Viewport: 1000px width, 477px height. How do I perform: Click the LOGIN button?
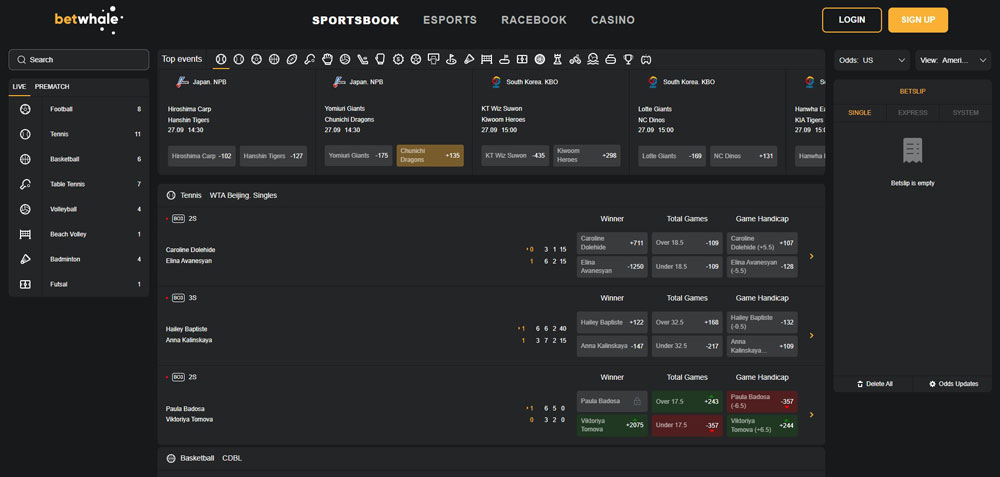(851, 20)
